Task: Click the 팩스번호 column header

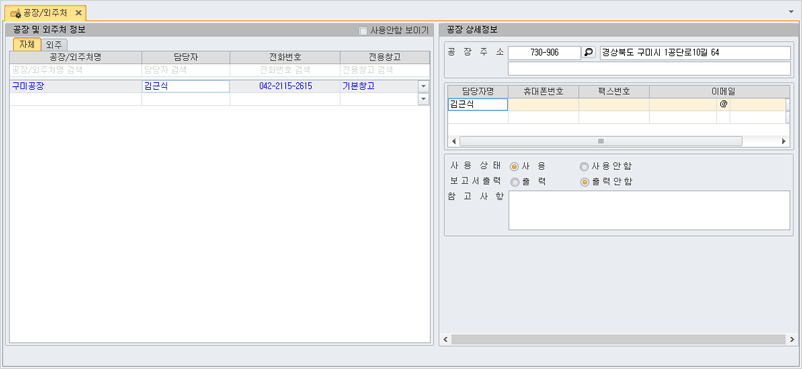Action: (x=614, y=91)
